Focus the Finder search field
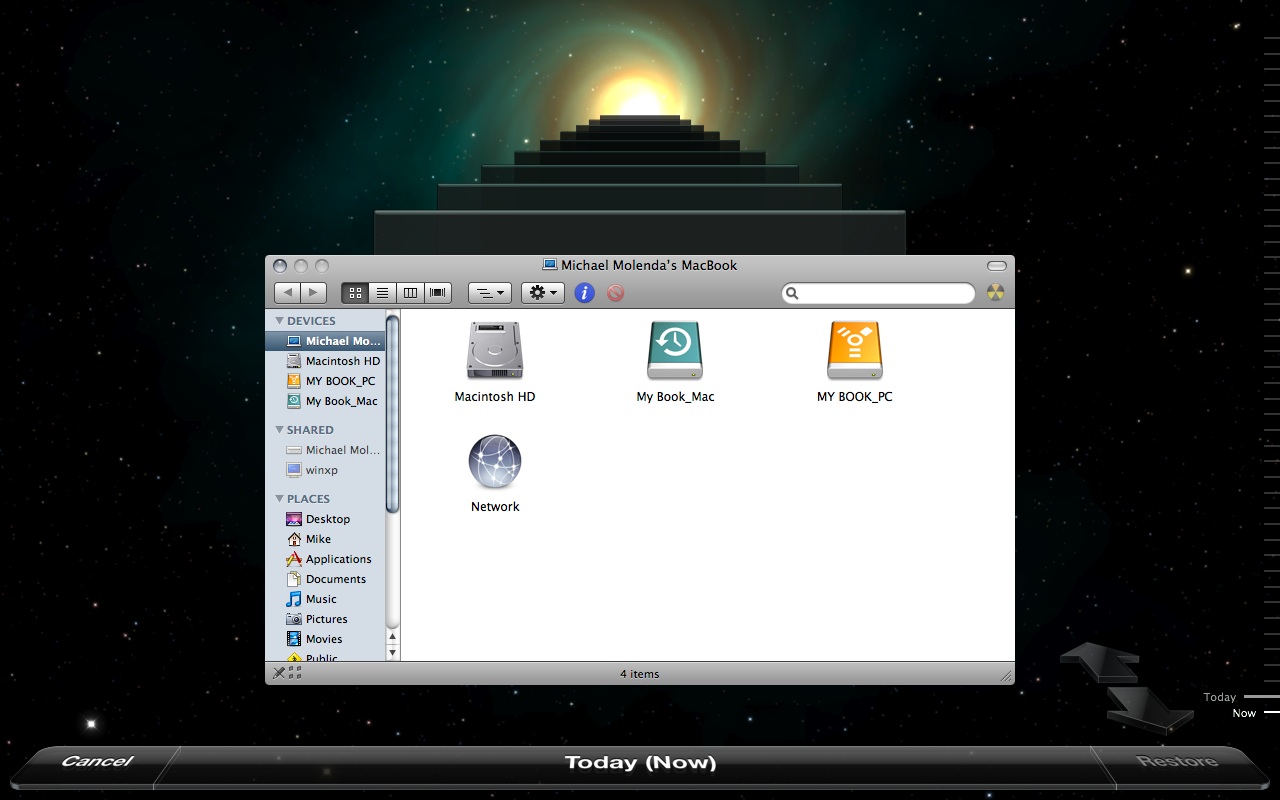This screenshot has width=1280, height=800. click(878, 293)
